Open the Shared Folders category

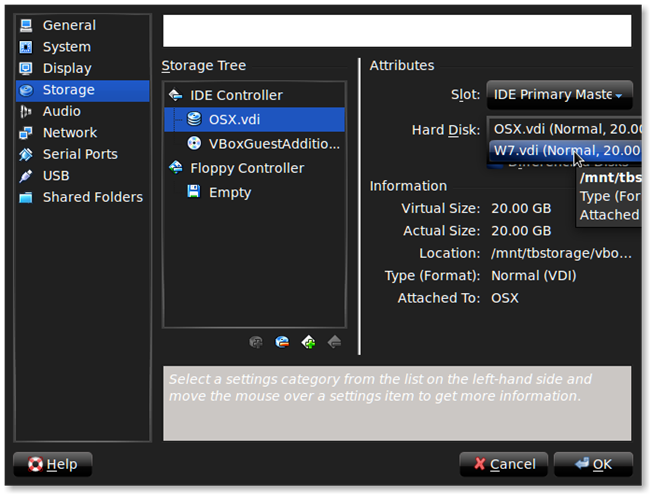coord(82,197)
